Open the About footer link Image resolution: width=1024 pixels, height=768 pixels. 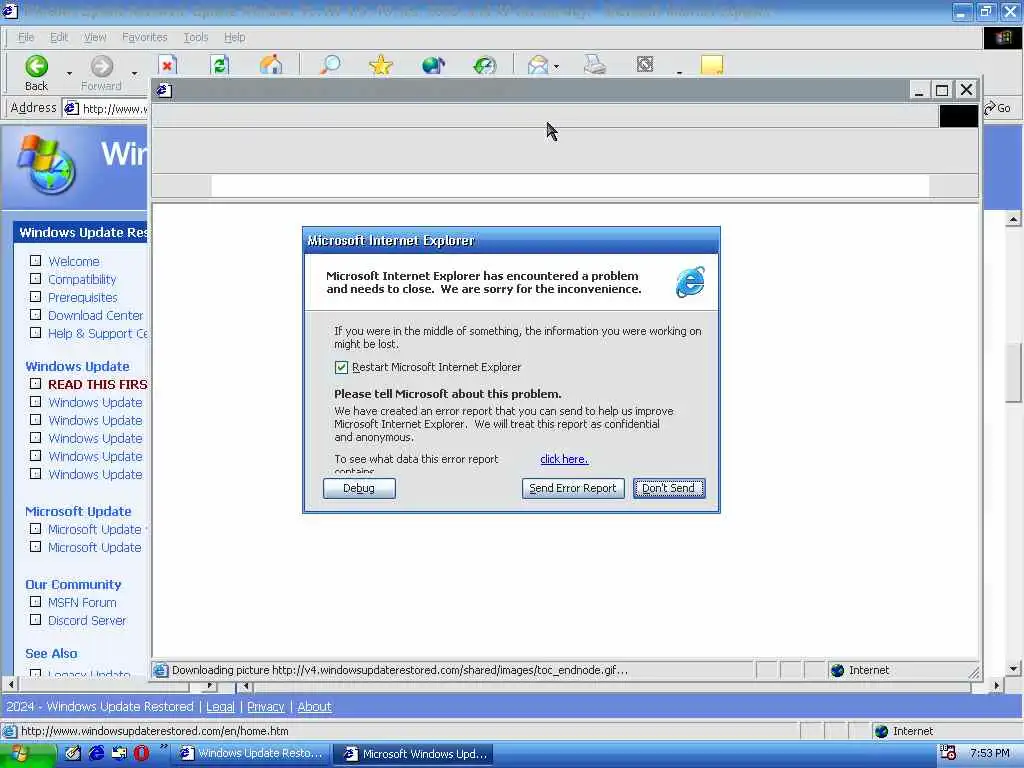point(315,707)
